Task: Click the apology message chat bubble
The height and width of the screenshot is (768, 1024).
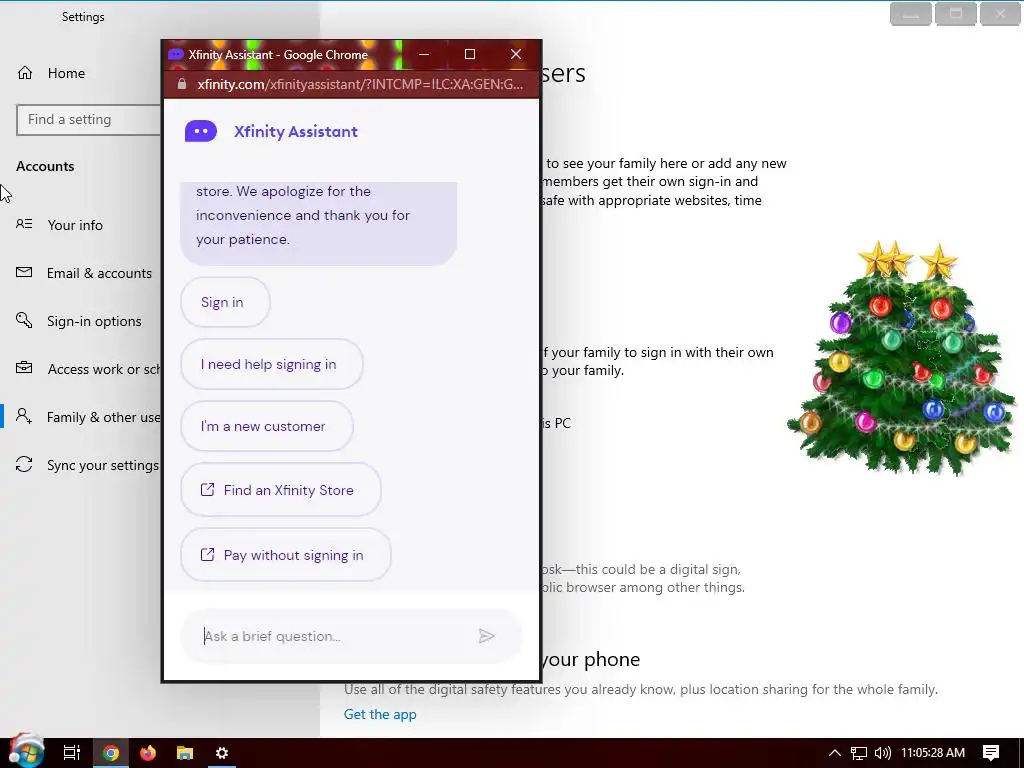Action: click(319, 223)
